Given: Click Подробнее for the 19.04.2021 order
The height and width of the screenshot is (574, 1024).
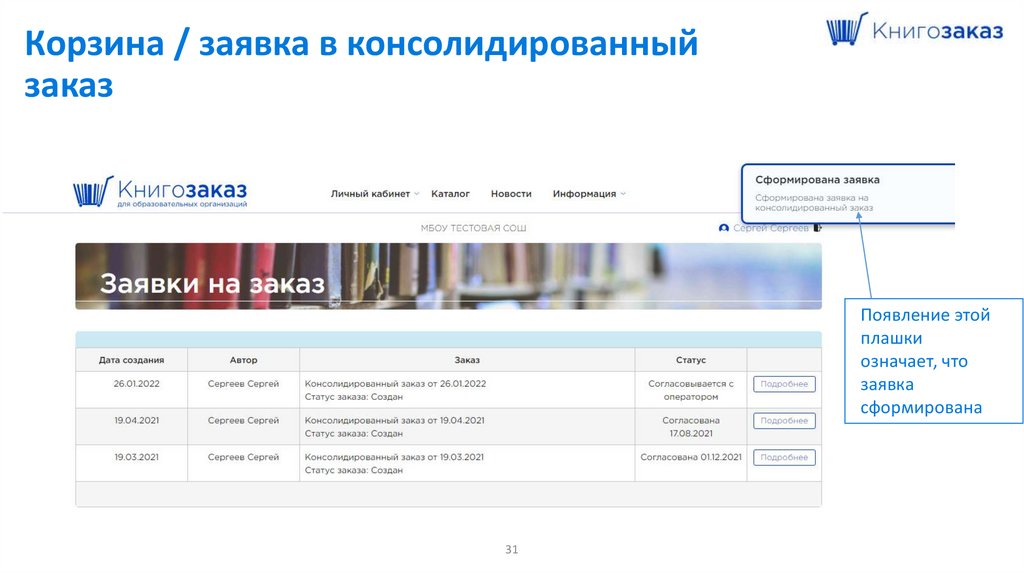Looking at the screenshot, I should (784, 421).
